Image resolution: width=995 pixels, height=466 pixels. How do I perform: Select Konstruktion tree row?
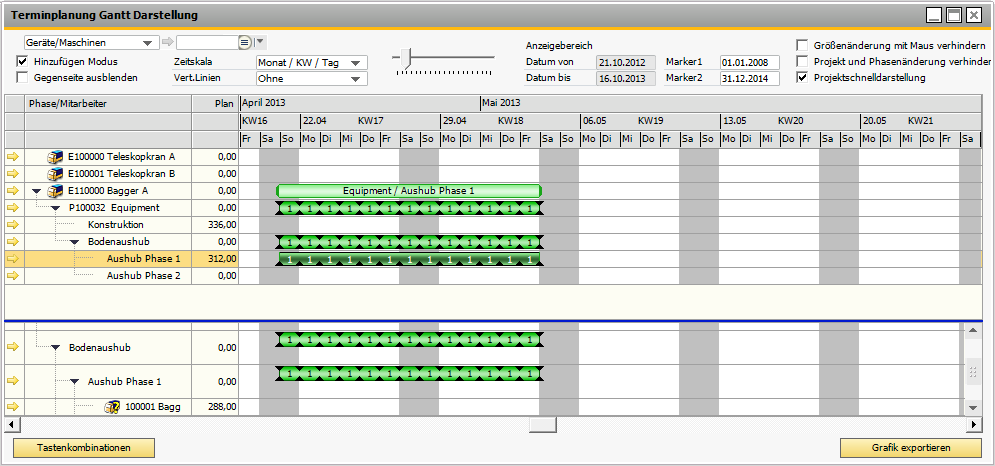(115, 225)
